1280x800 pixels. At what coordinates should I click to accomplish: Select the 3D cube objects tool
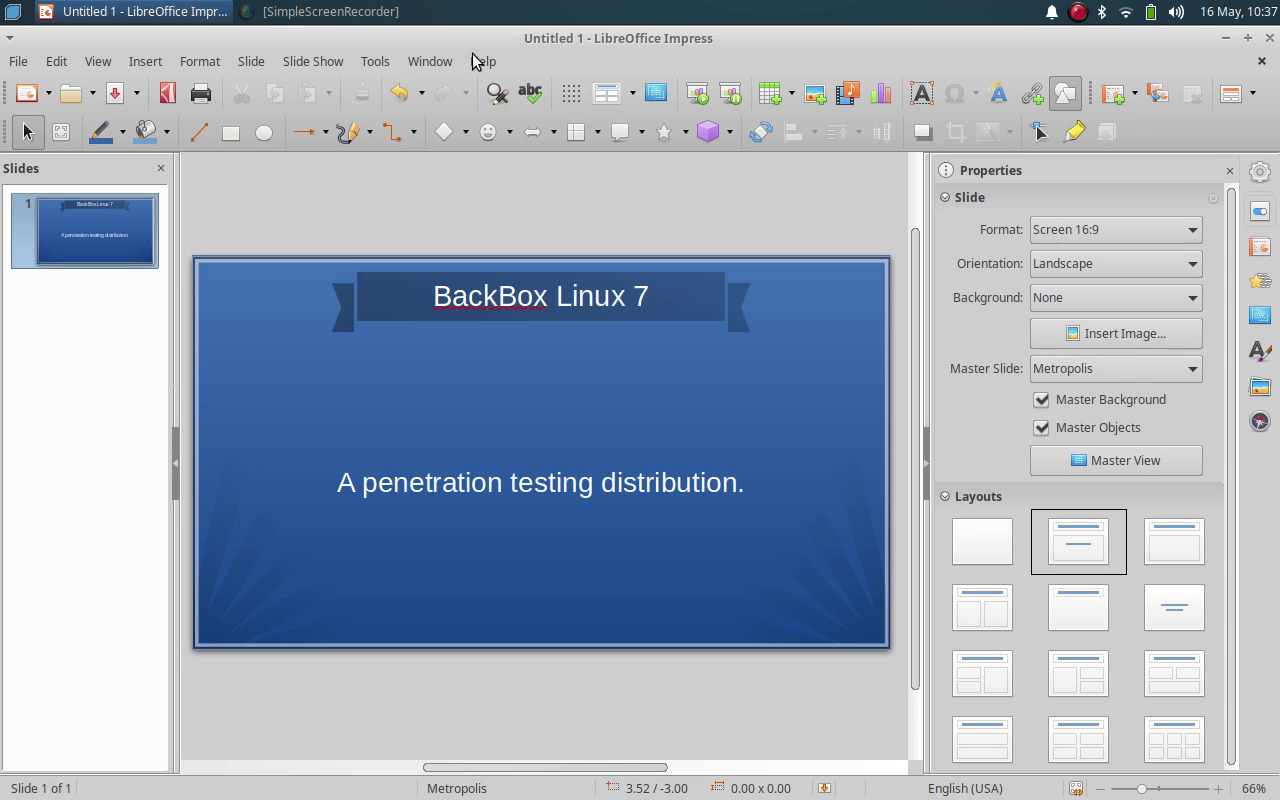(708, 132)
